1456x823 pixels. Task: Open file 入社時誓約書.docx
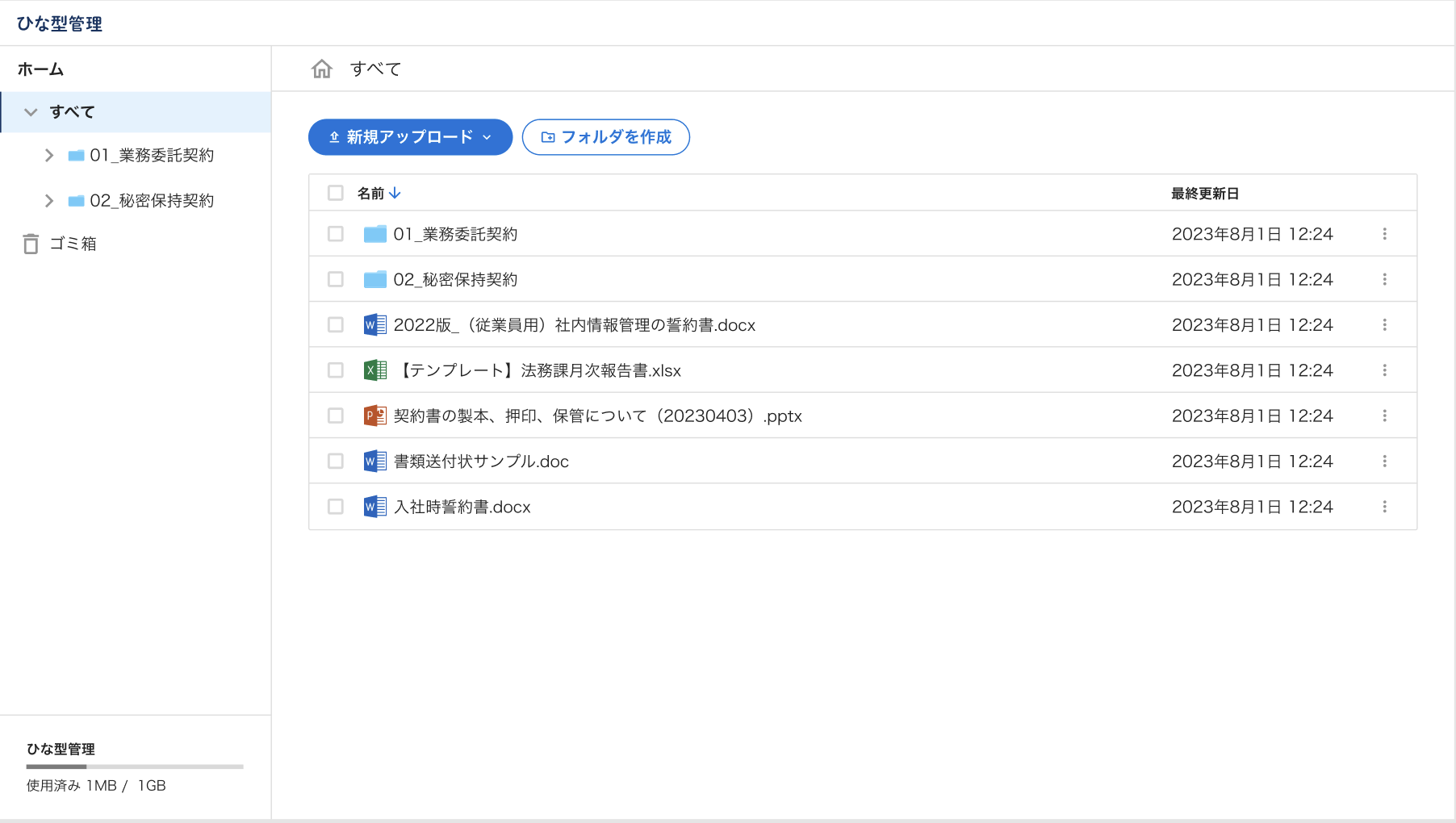462,507
